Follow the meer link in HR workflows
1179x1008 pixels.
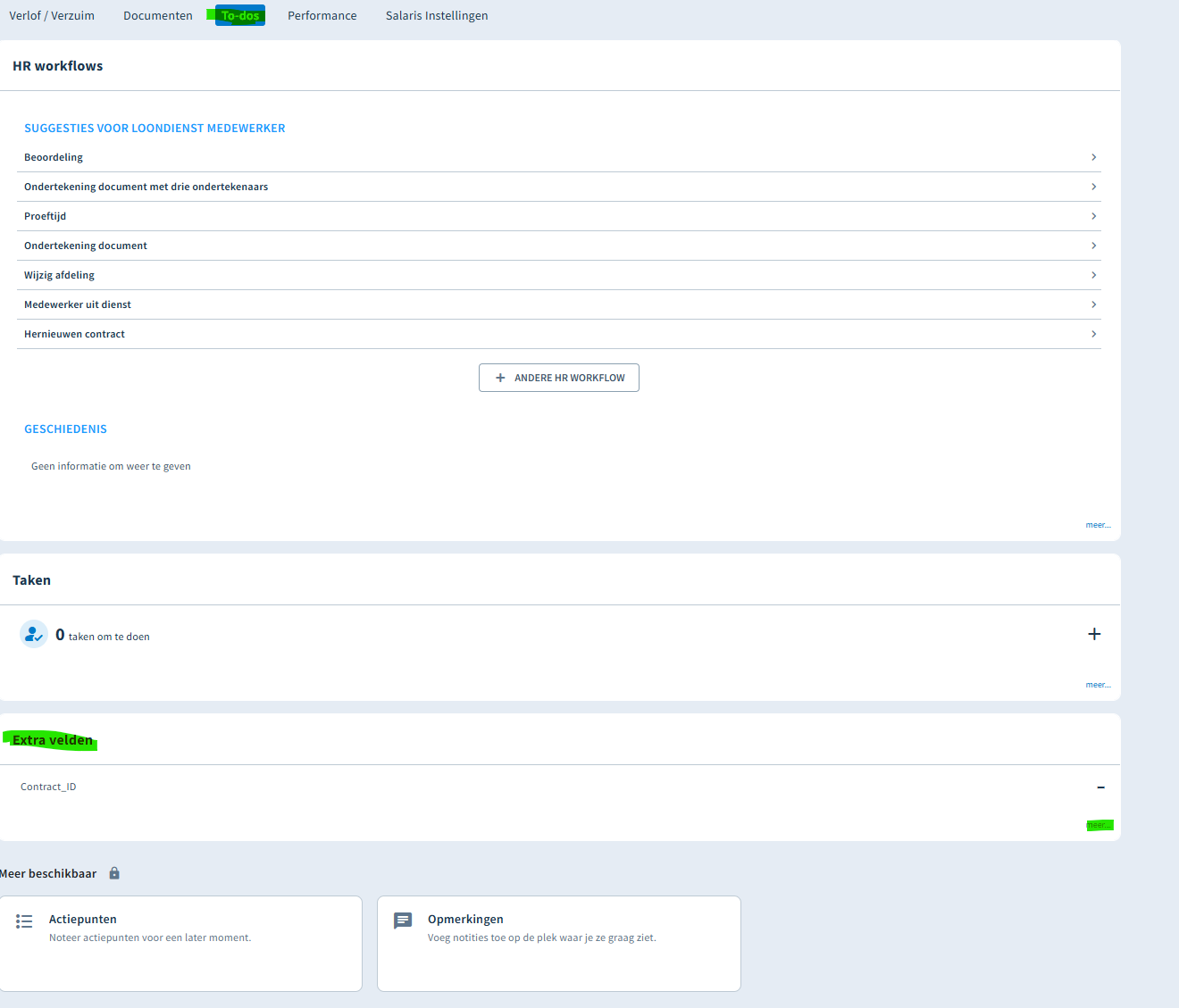pyautogui.click(x=1099, y=525)
